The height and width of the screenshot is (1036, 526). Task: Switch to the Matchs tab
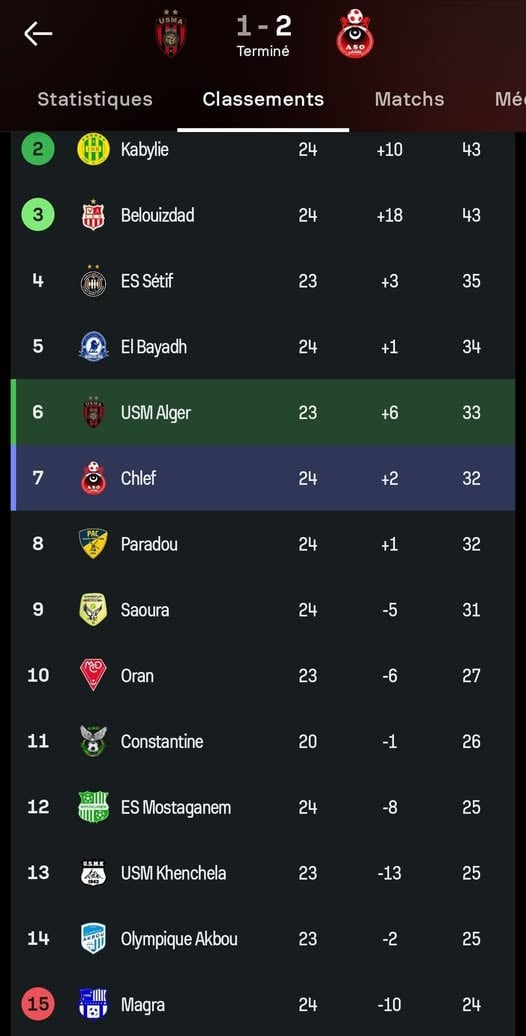pyautogui.click(x=409, y=99)
